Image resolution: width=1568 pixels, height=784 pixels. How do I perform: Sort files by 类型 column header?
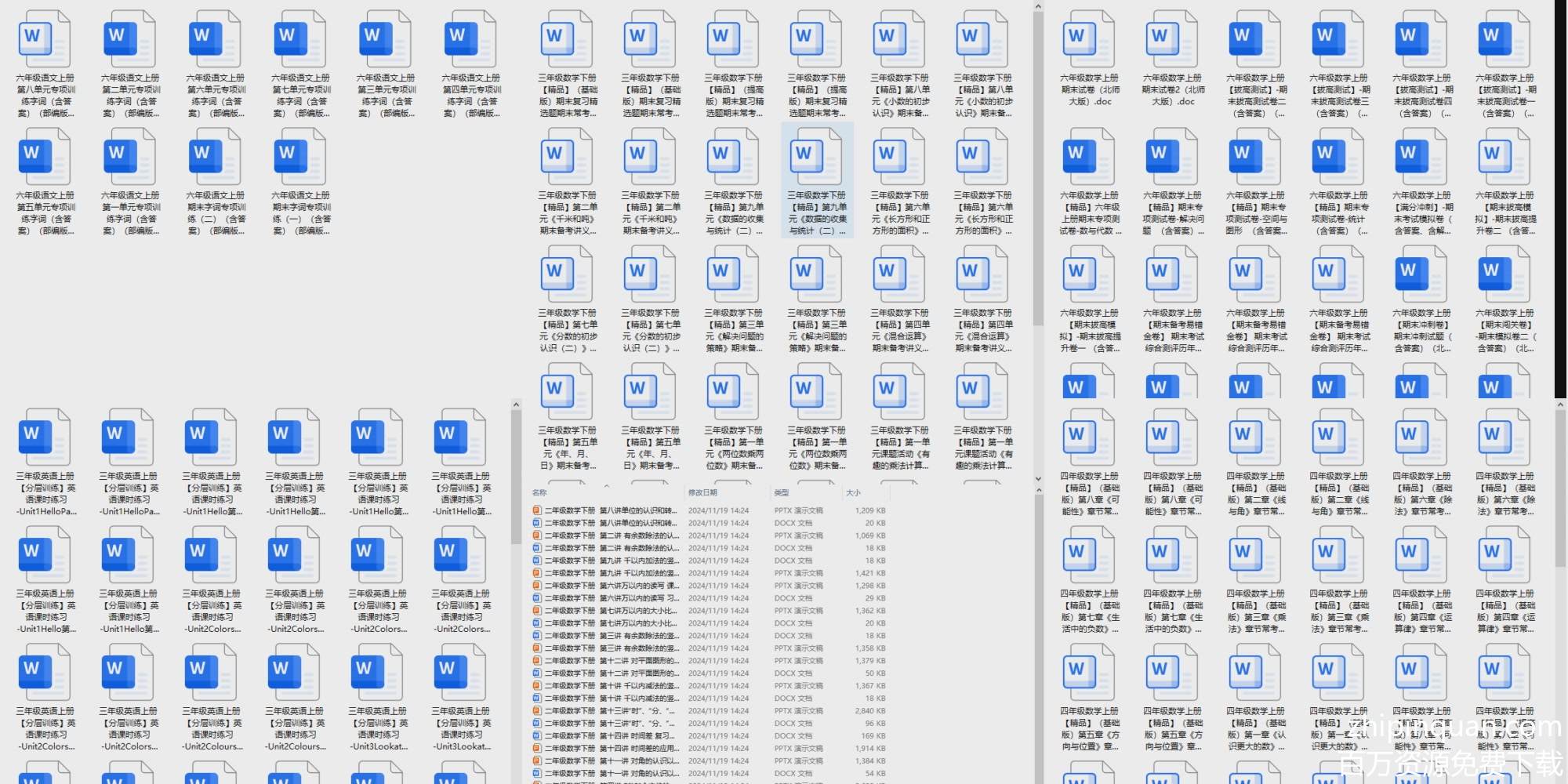coord(782,492)
